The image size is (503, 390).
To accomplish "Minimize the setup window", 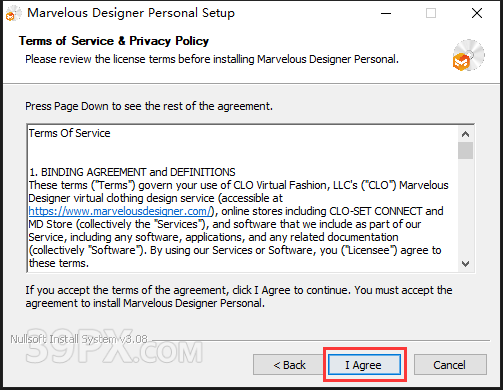I will [x=386, y=13].
